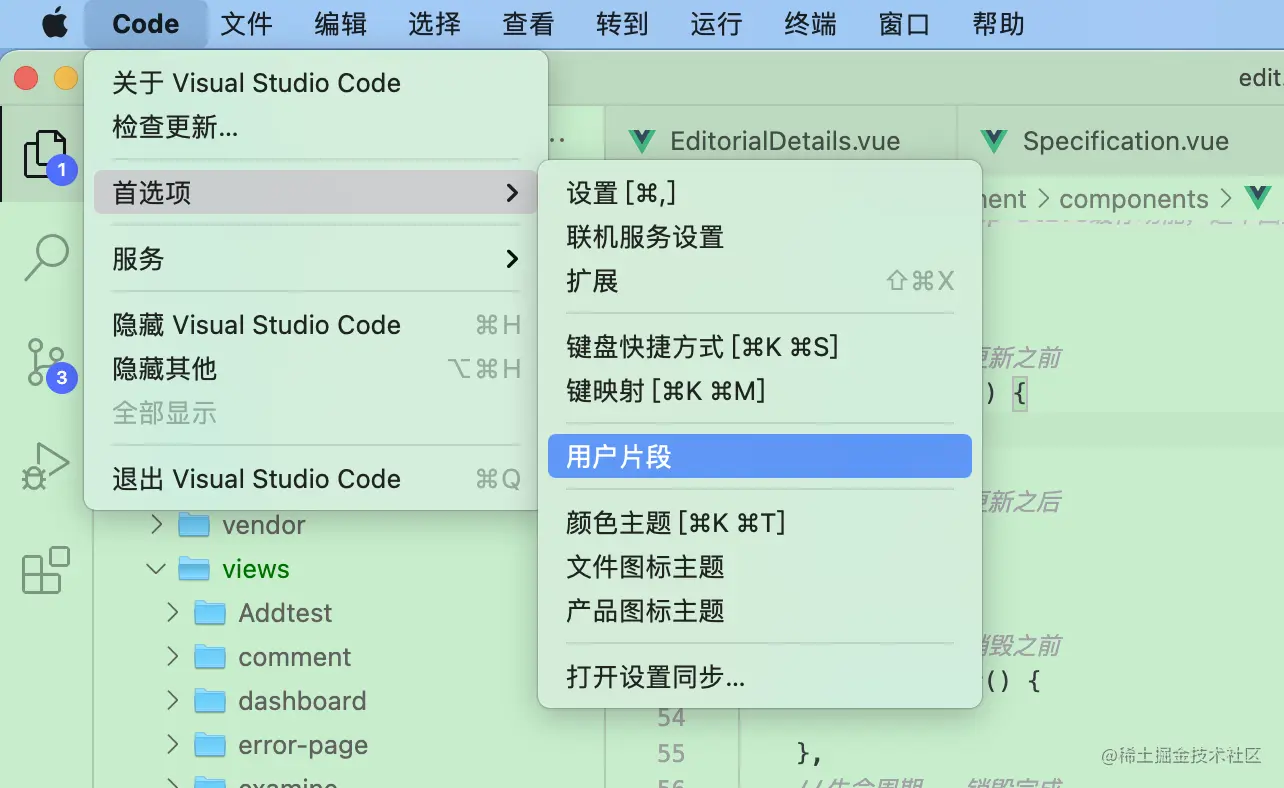Image resolution: width=1284 pixels, height=788 pixels.
Task: Choose 文件图标主题 in the submenu
Action: 760,567
